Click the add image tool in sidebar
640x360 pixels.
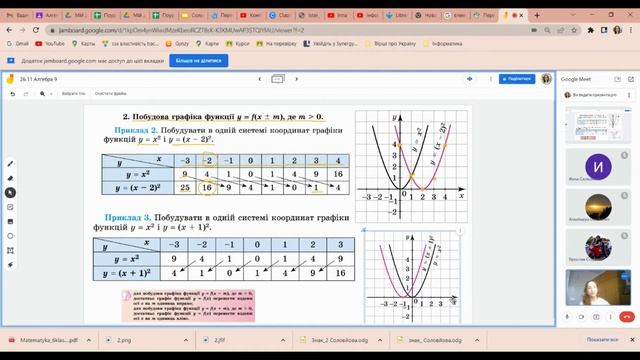click(11, 222)
